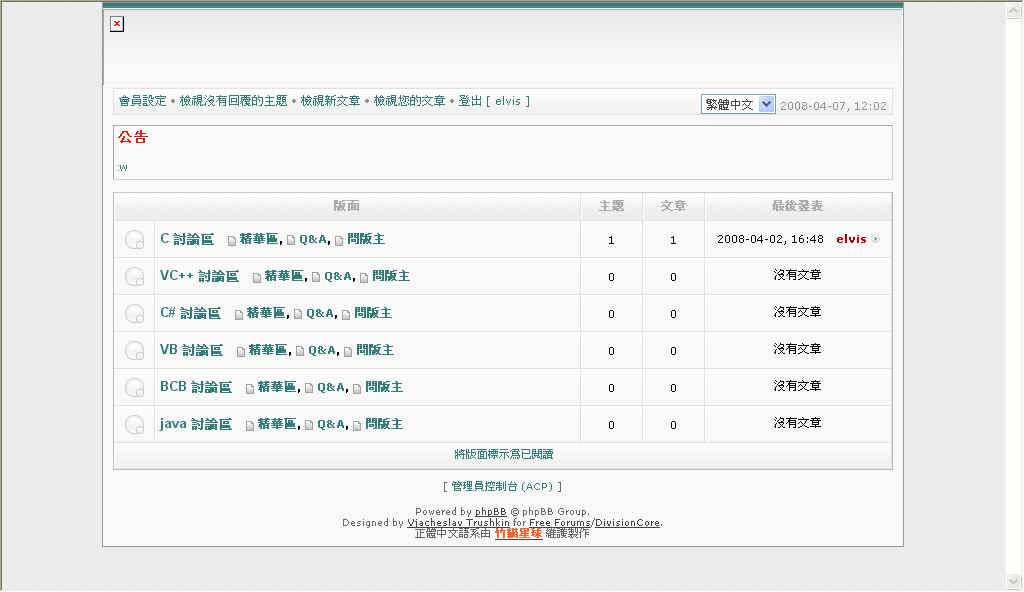Image resolution: width=1024 pixels, height=592 pixels.
Task: Open 問版主 subforum under C# 討論區
Action: 373,313
